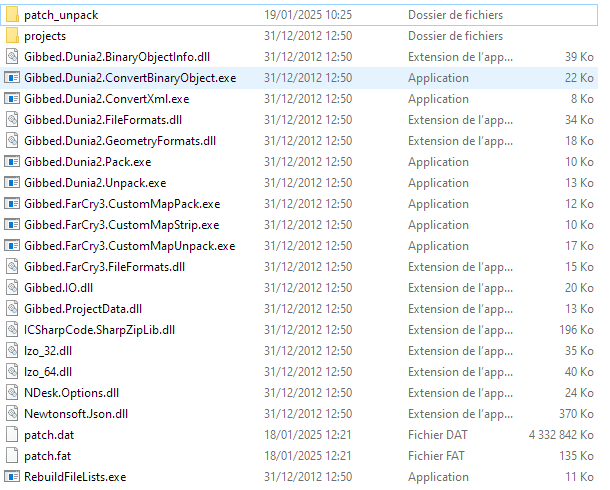Click the projects folder icon

click(12, 36)
